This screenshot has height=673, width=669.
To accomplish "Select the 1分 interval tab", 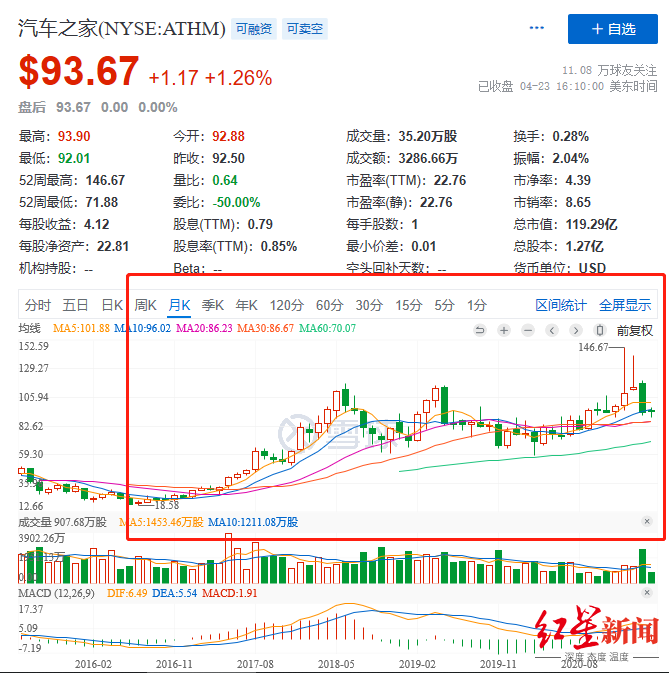I will 476,305.
